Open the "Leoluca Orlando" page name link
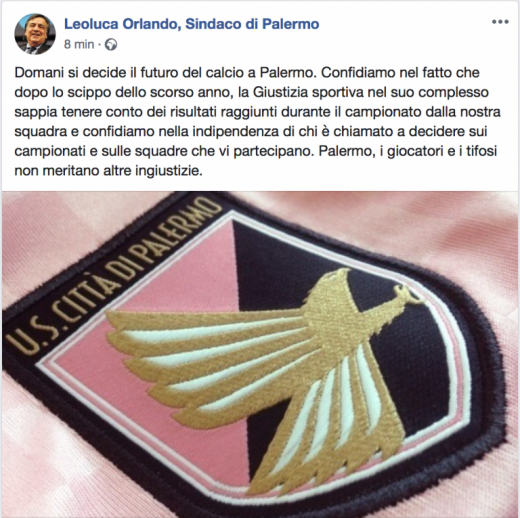 point(120,24)
